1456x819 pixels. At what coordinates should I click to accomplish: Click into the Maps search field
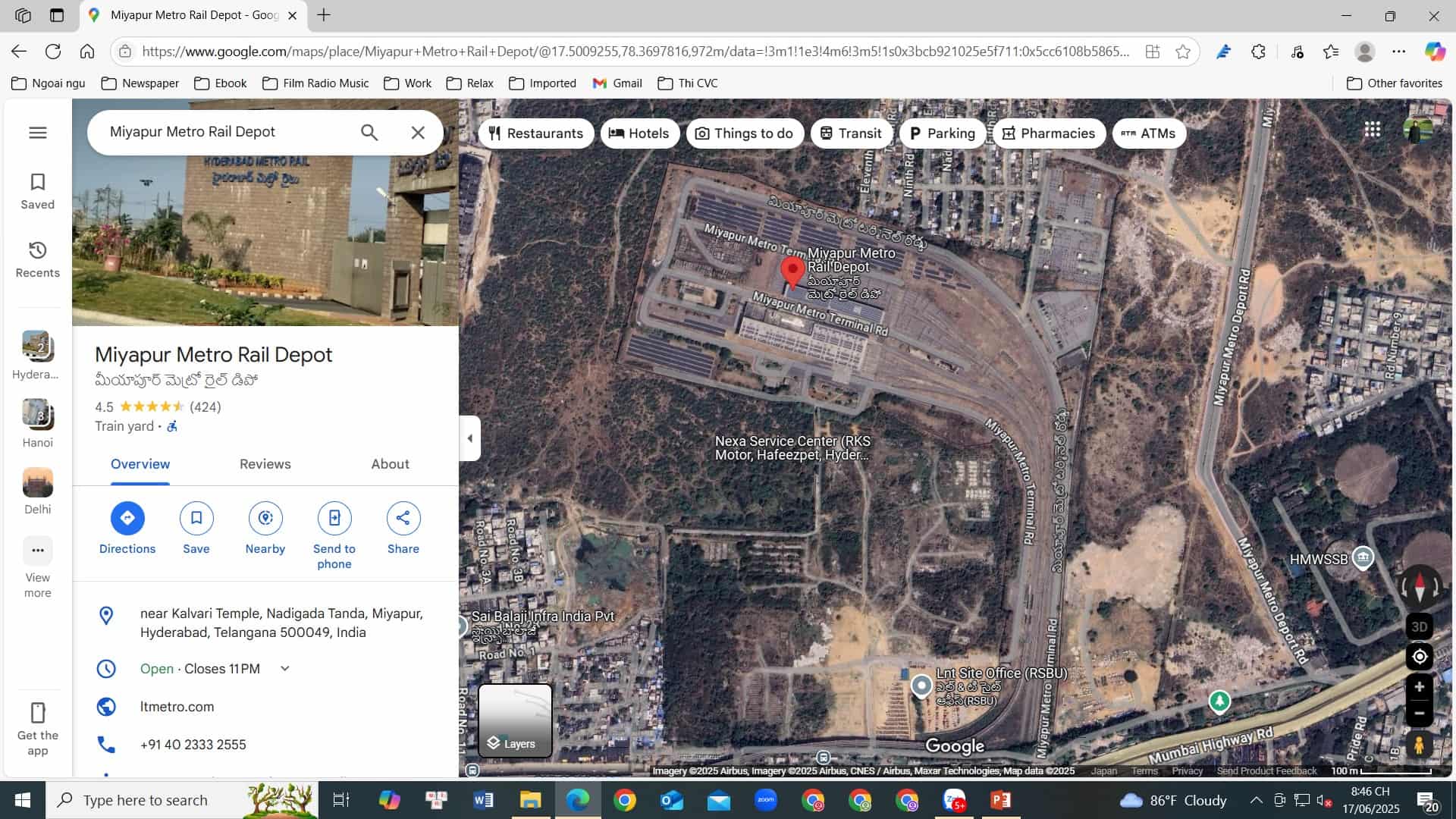tap(227, 132)
